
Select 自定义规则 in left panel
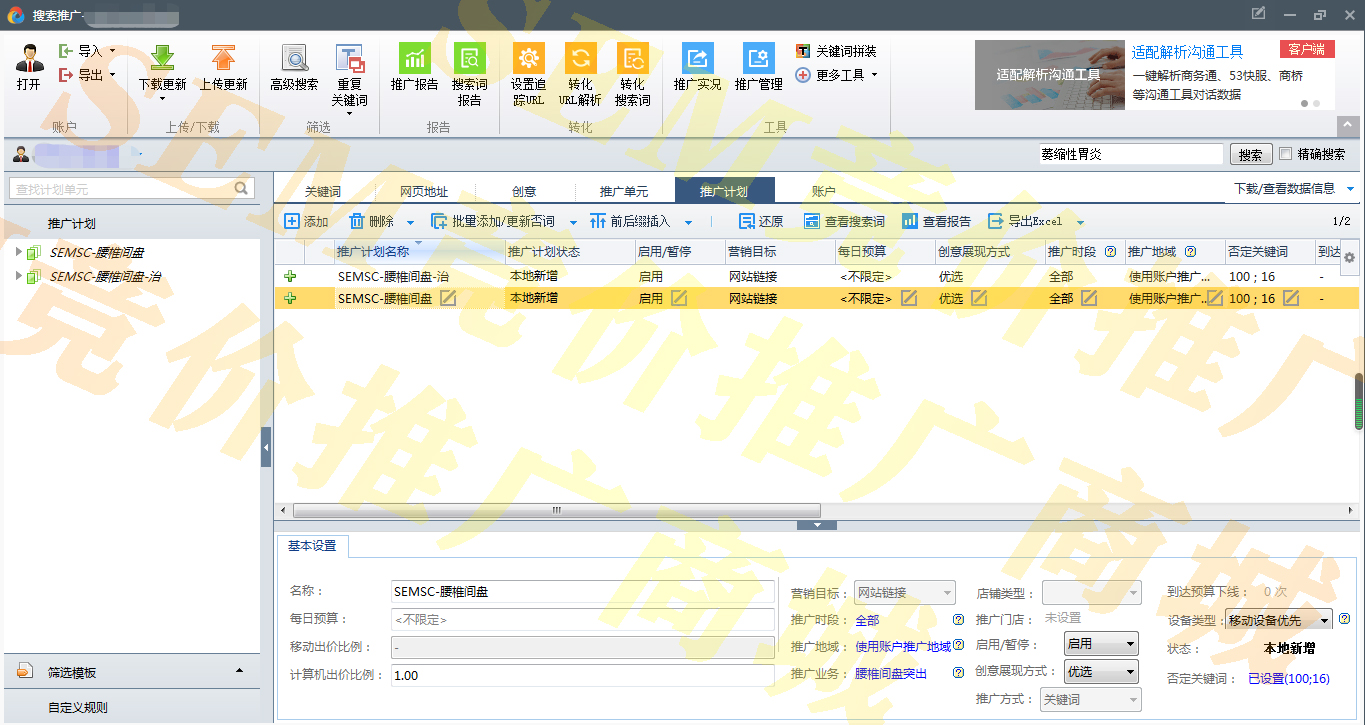(78, 707)
